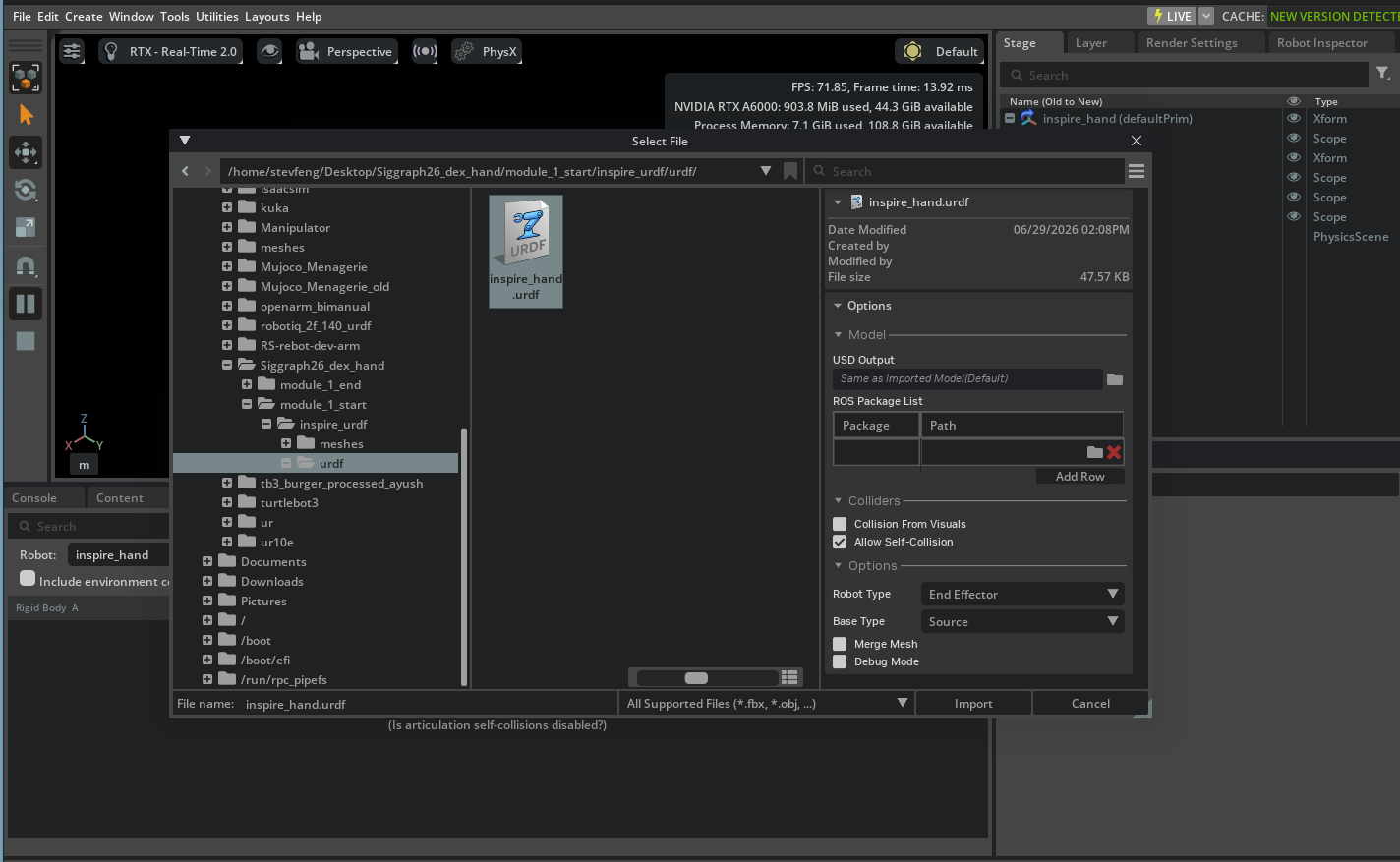The height and width of the screenshot is (862, 1400).
Task: Open the Base Type dropdown
Action: (x=1022, y=621)
